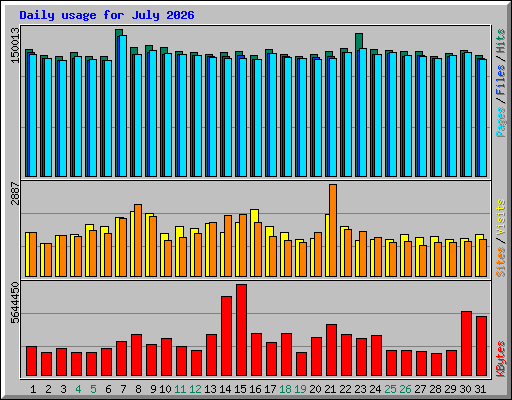
Task: Select the day 13 label on the x-axis
Action: pyautogui.click(x=210, y=389)
